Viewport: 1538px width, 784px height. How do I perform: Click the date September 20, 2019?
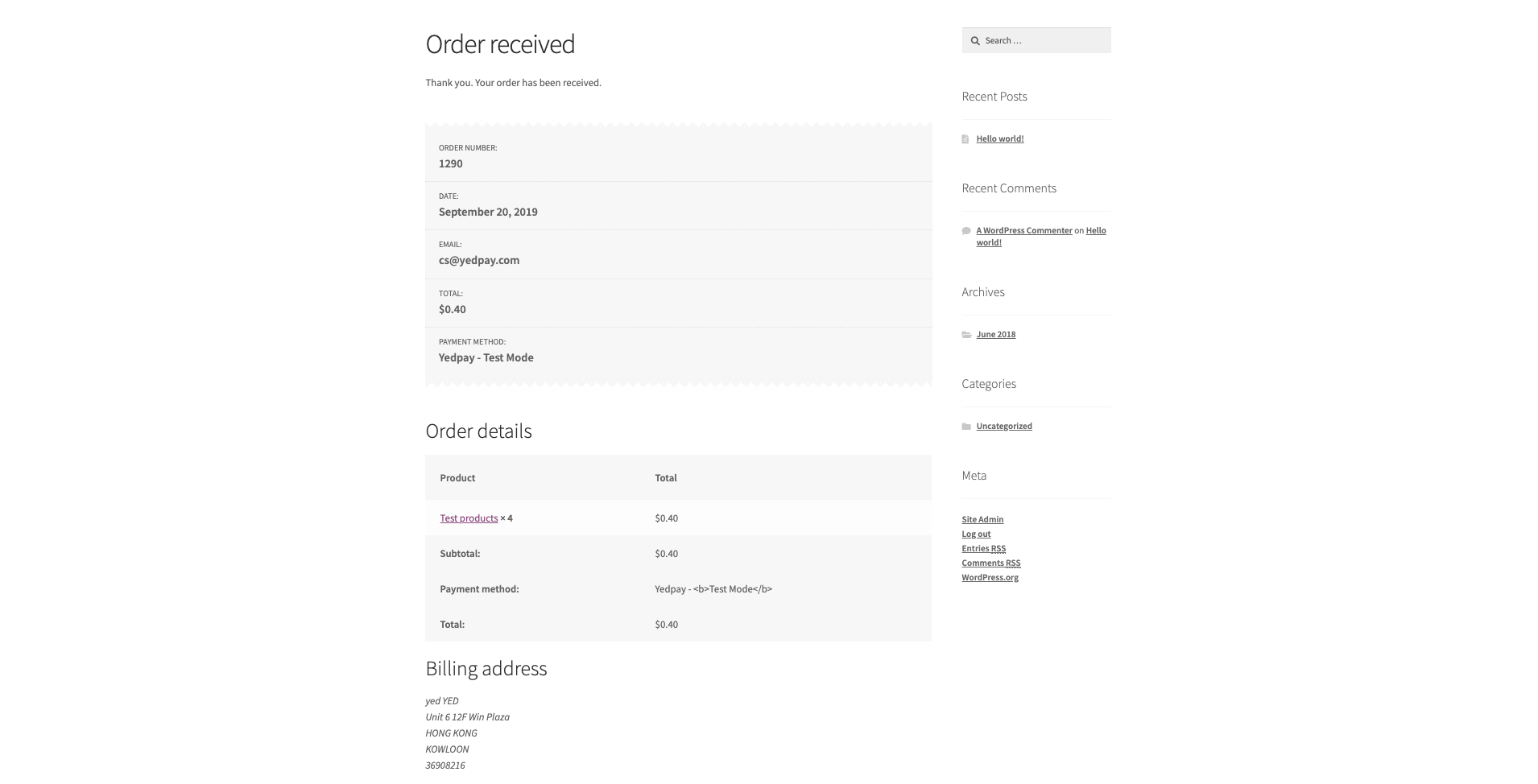(x=488, y=213)
